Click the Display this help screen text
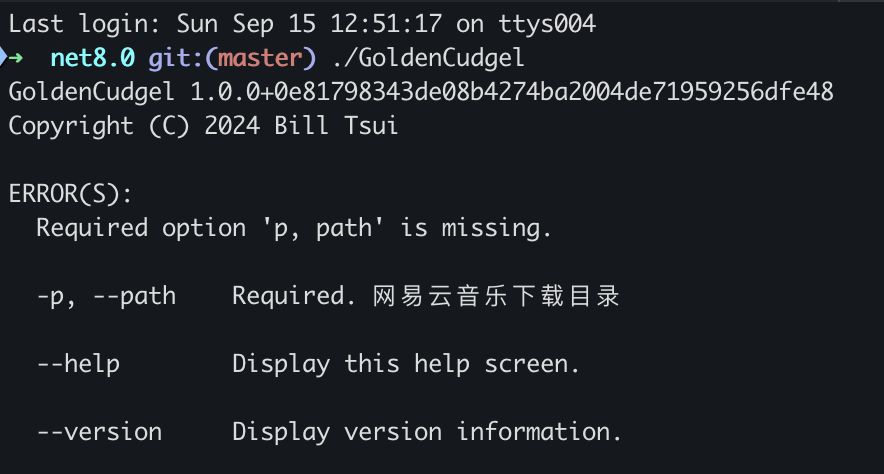This screenshot has width=884, height=474. [x=406, y=364]
